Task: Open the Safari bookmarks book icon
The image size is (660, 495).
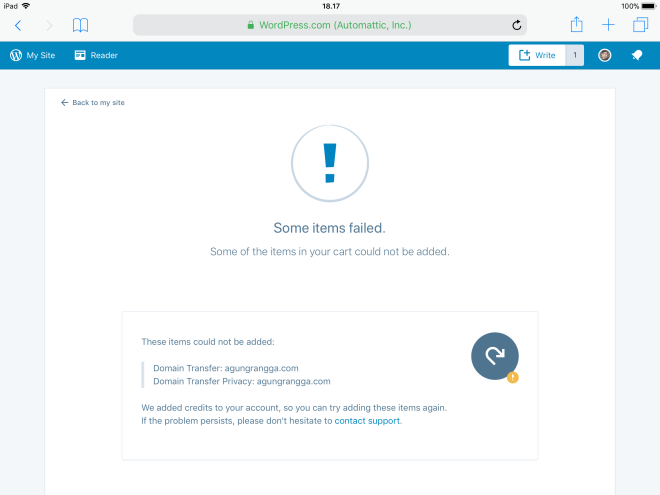Action: (80, 25)
